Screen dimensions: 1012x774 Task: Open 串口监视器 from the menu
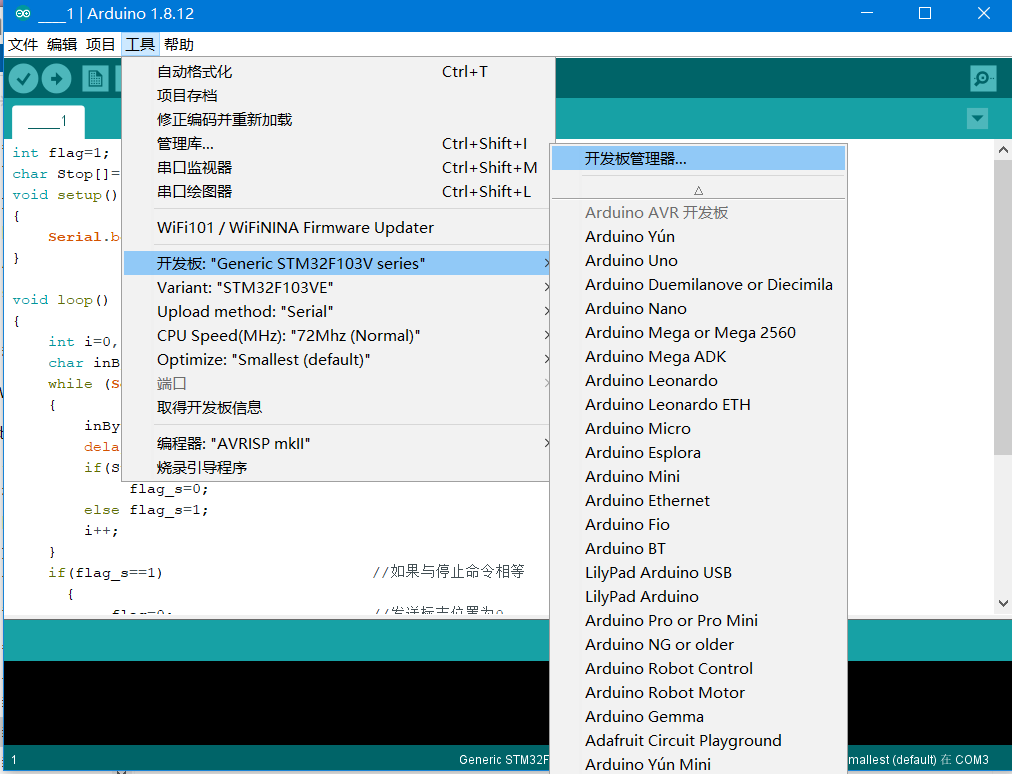336,168
